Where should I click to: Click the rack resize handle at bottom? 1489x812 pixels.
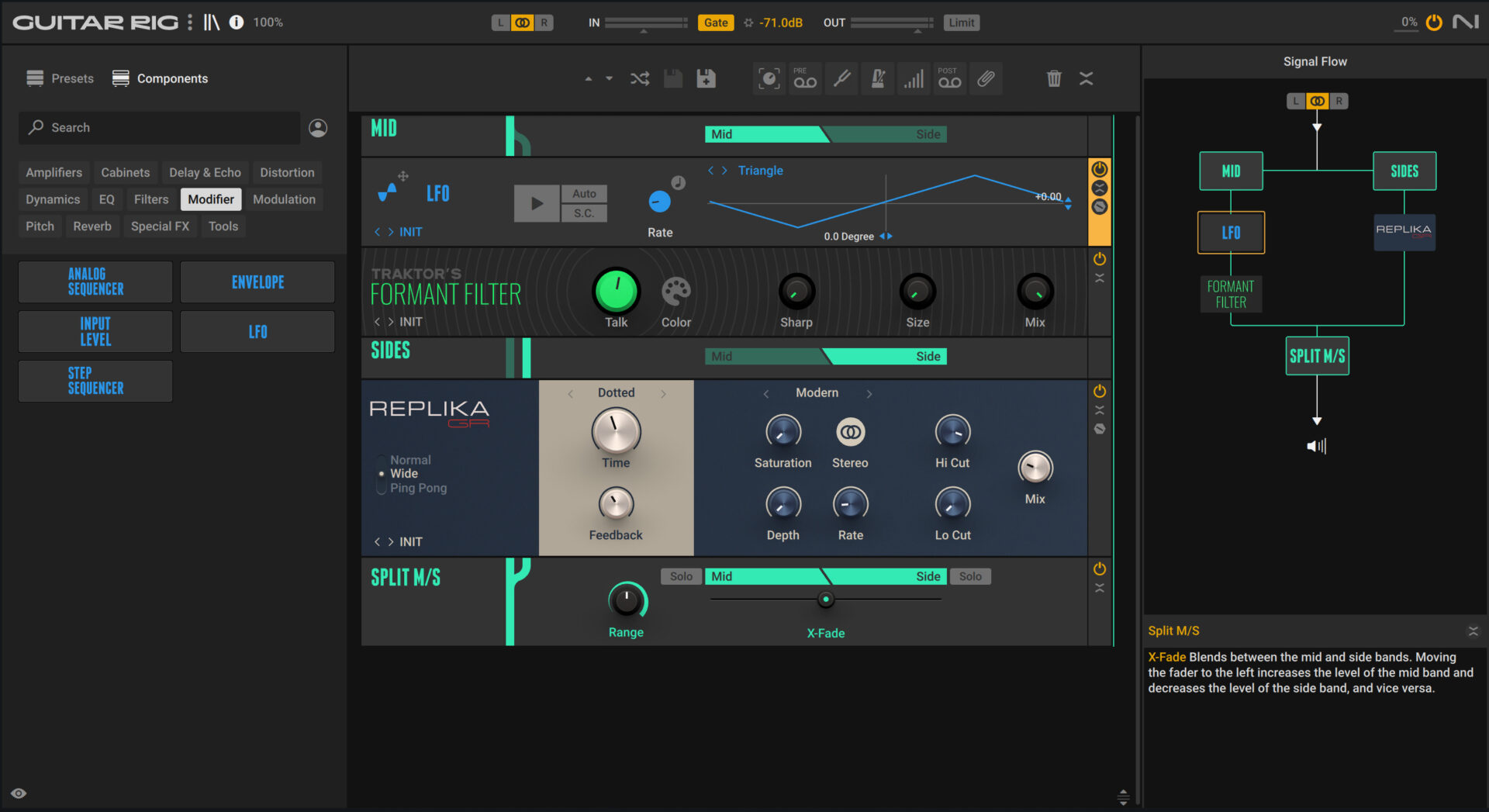pyautogui.click(x=1123, y=796)
